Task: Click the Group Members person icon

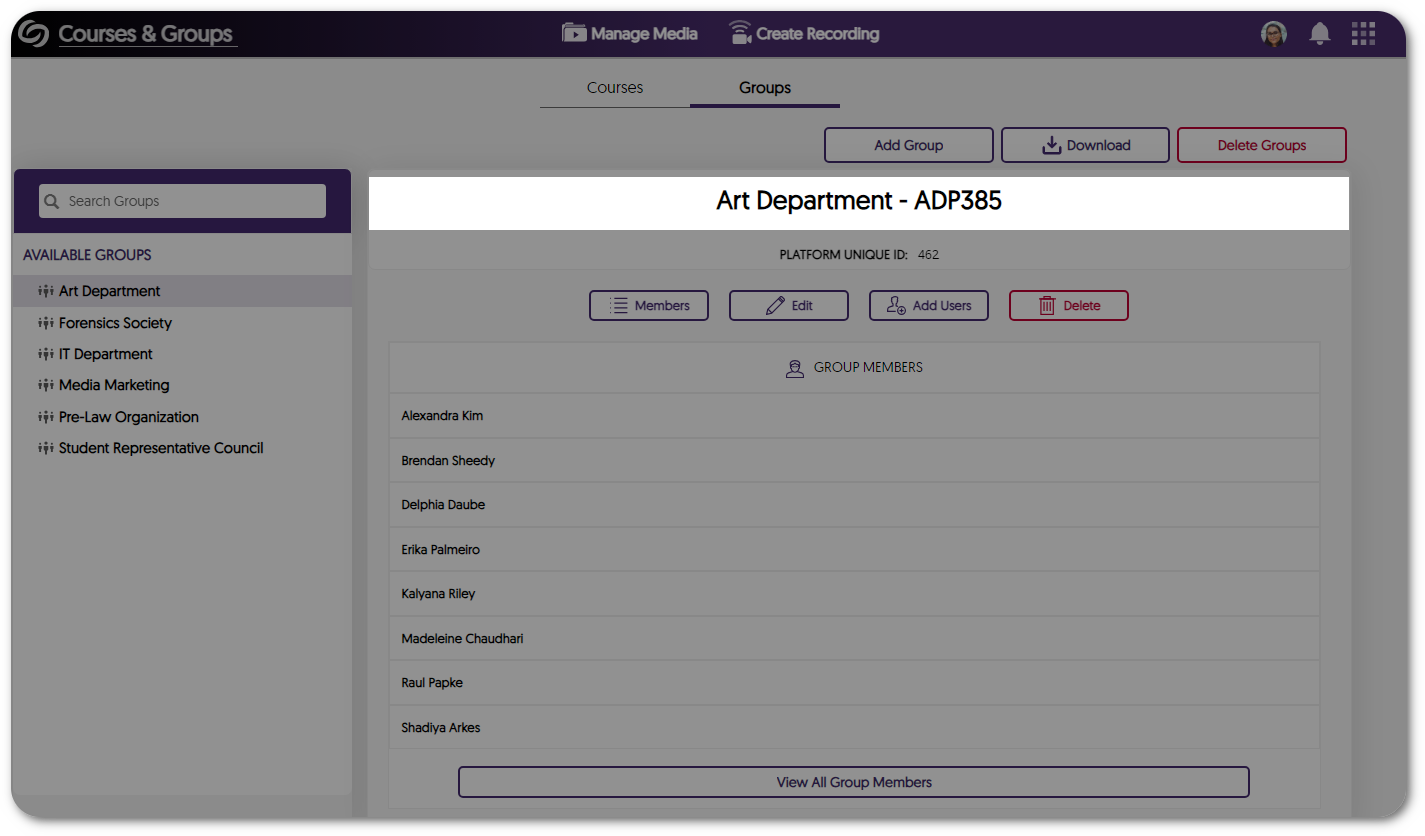Action: tap(795, 368)
